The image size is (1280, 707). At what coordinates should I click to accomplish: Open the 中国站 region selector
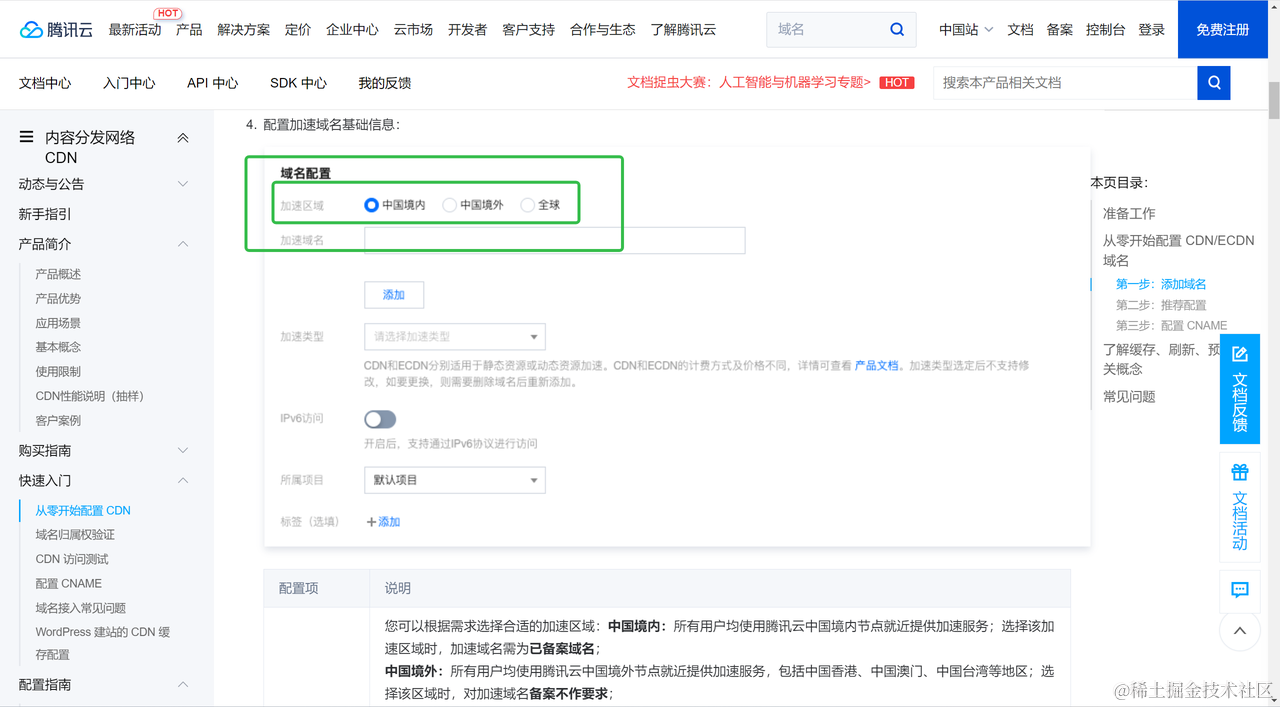[965, 29]
